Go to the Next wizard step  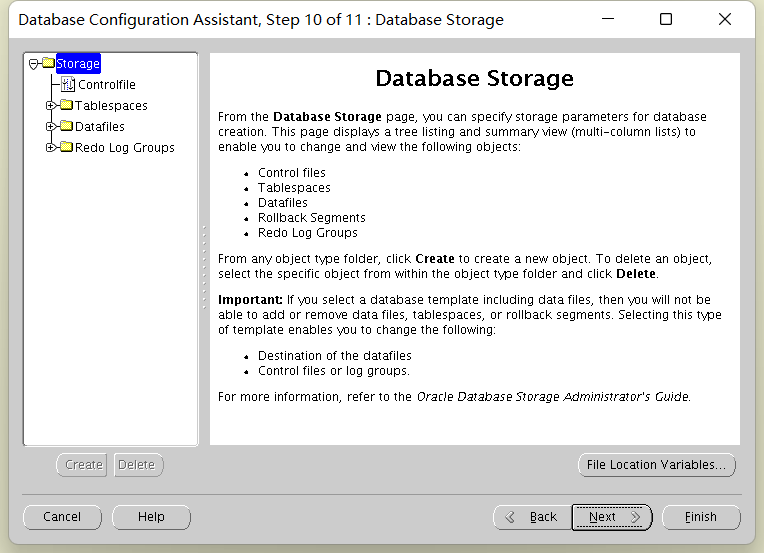coord(612,517)
